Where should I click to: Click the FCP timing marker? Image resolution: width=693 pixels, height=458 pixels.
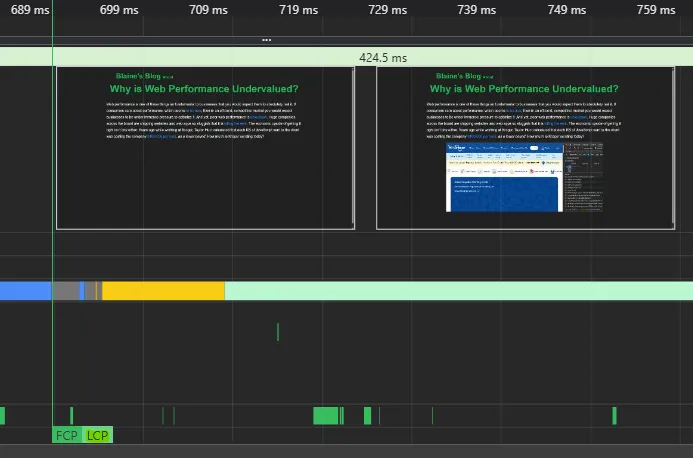[67, 435]
